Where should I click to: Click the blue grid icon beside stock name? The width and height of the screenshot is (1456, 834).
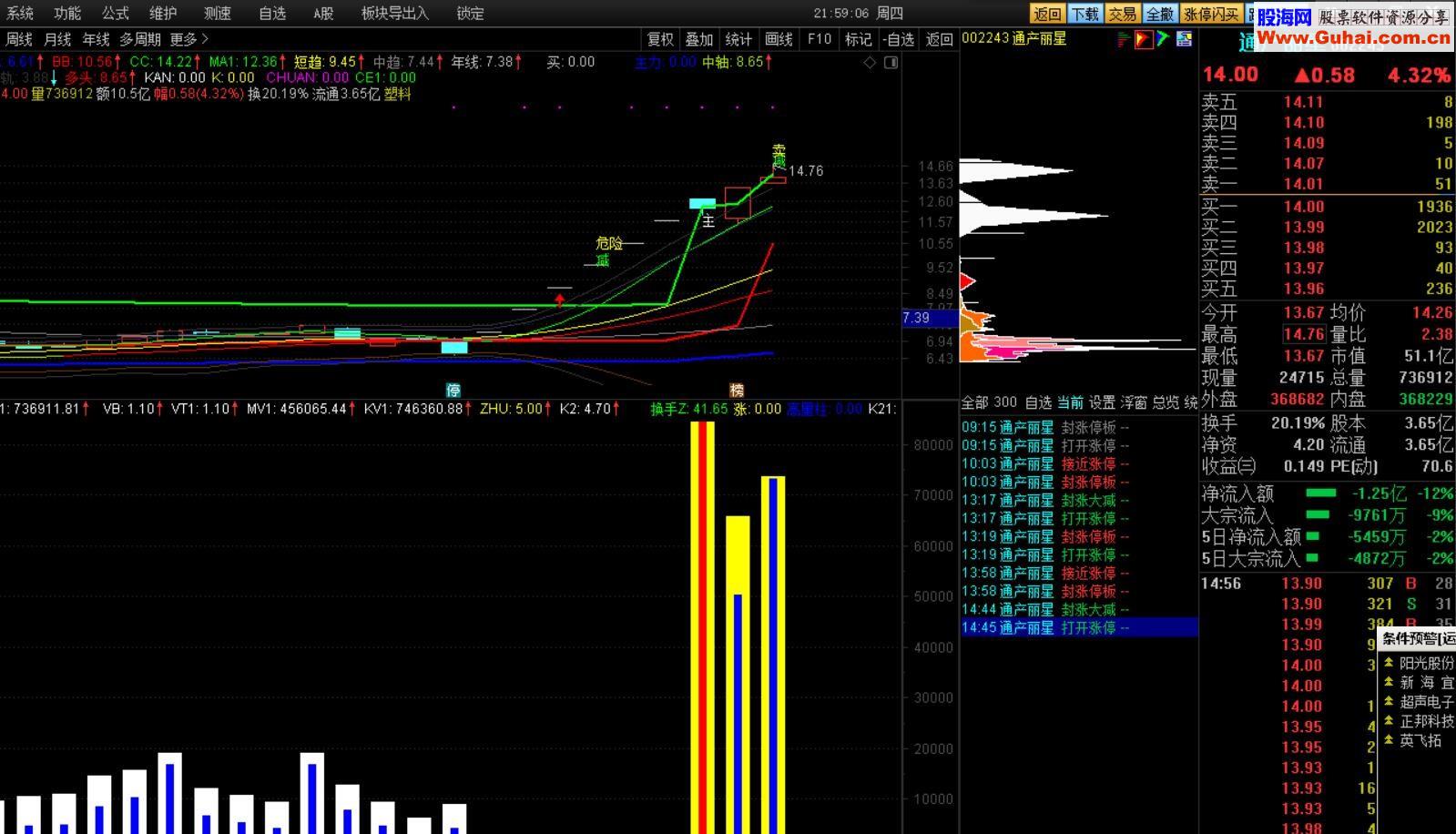tap(1184, 38)
